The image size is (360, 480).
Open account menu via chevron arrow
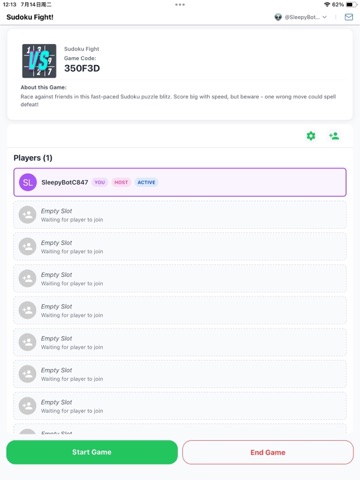click(x=324, y=17)
